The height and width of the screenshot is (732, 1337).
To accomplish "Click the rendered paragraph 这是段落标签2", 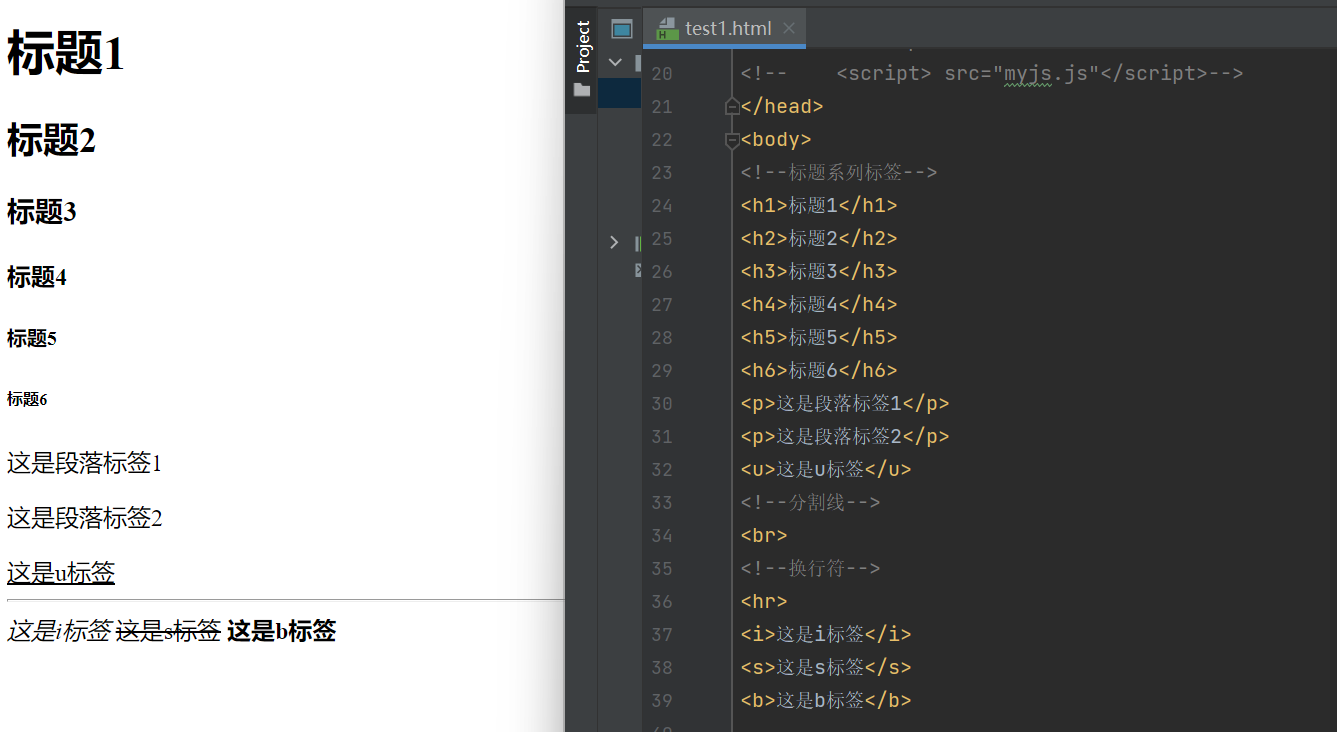I will click(x=84, y=518).
